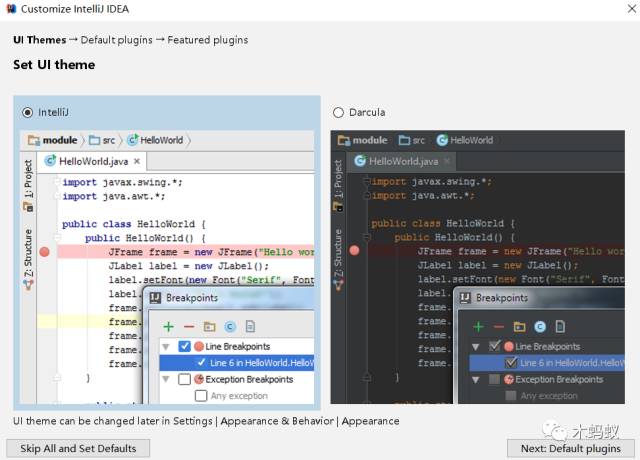
Task: Toggle Any exception checkbox in Darcula preview
Action: point(511,396)
